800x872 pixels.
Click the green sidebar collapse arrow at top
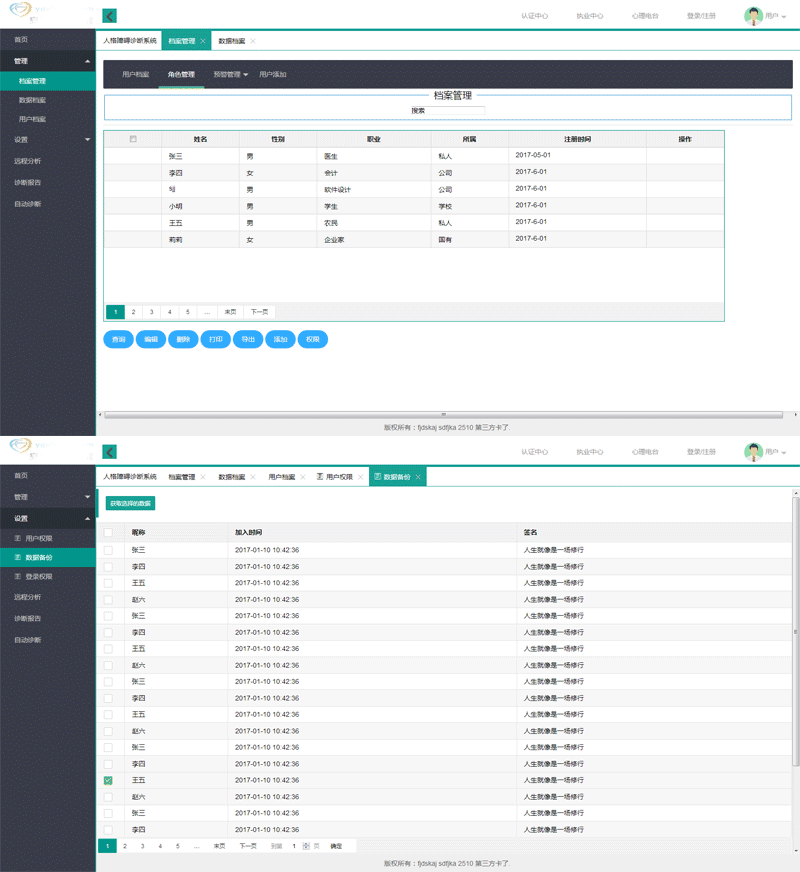pyautogui.click(x=110, y=16)
